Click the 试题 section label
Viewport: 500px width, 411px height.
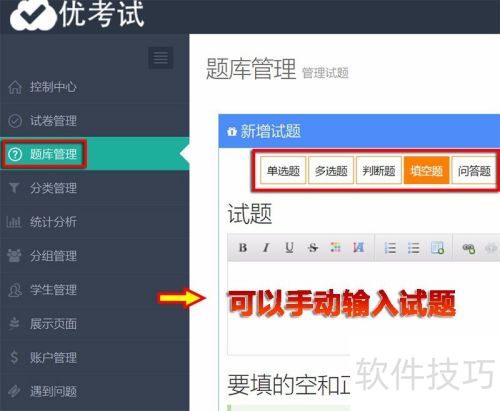point(250,214)
